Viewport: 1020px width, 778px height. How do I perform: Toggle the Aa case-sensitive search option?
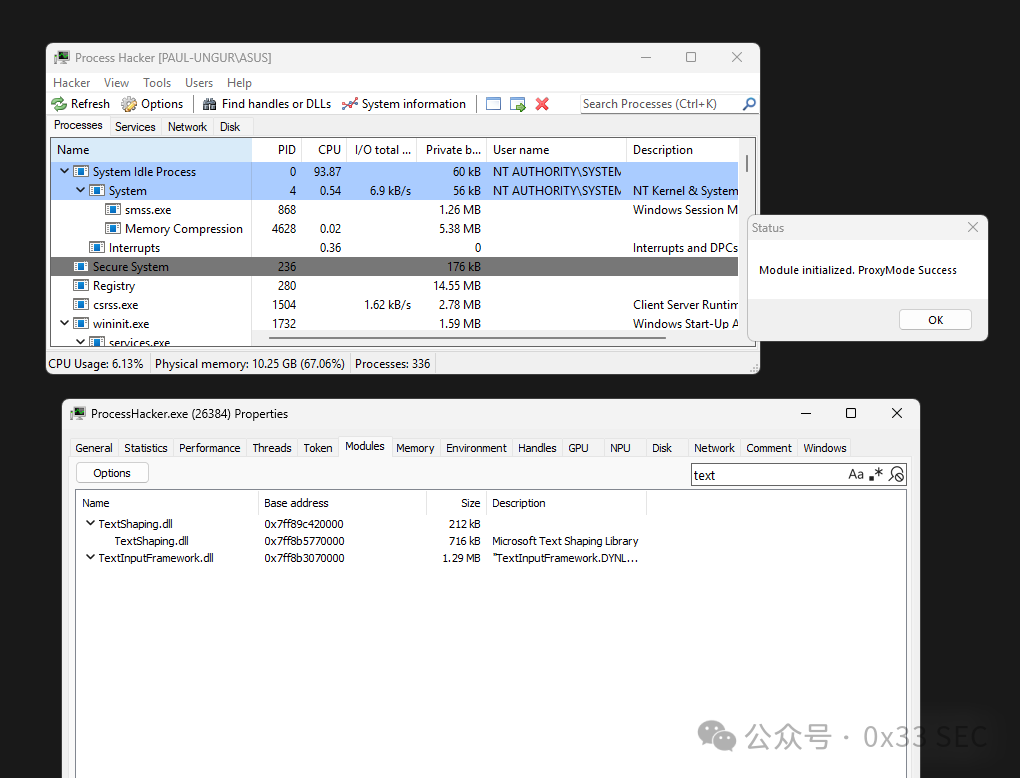pyautogui.click(x=855, y=474)
